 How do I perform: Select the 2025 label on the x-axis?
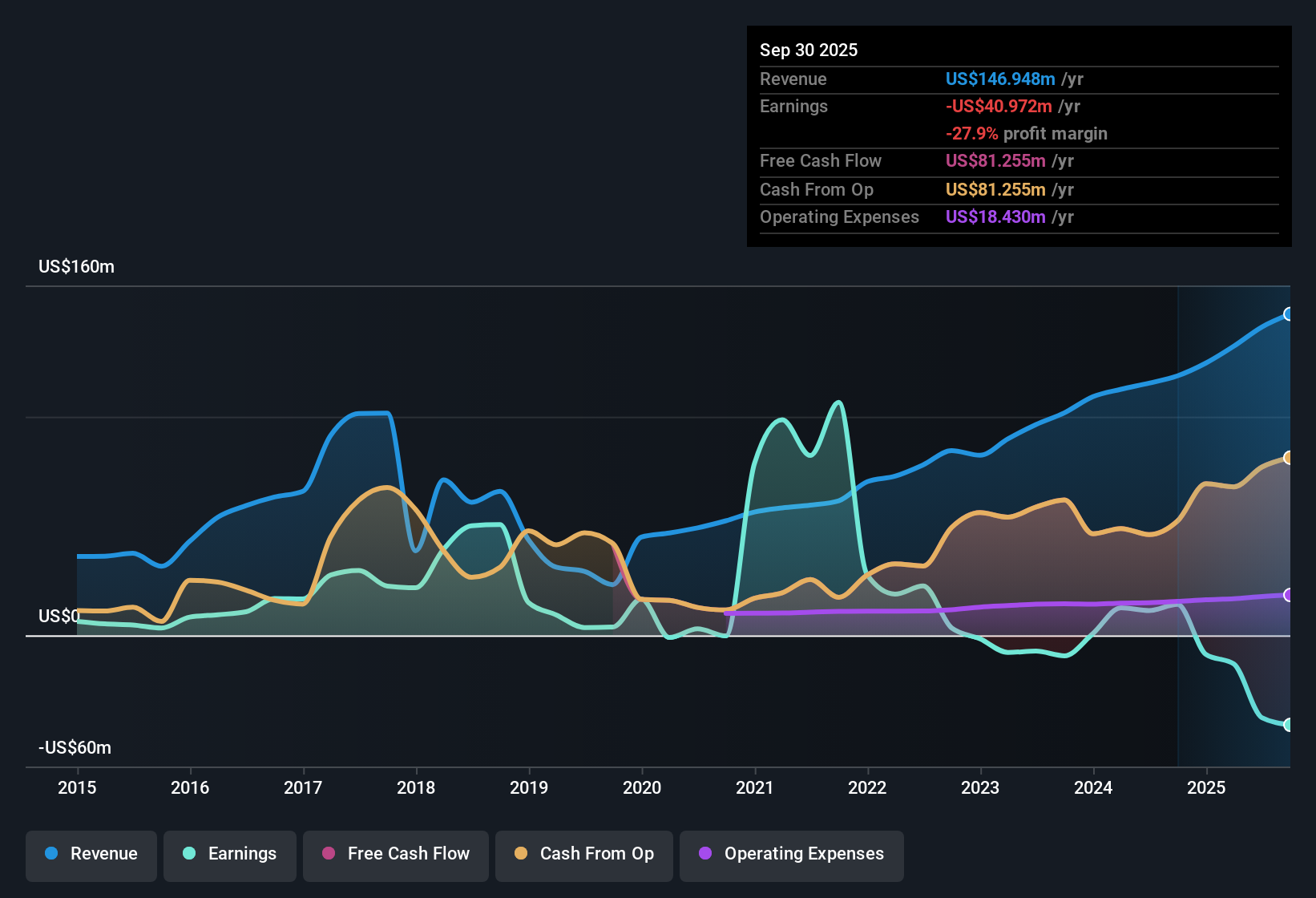point(1208,788)
